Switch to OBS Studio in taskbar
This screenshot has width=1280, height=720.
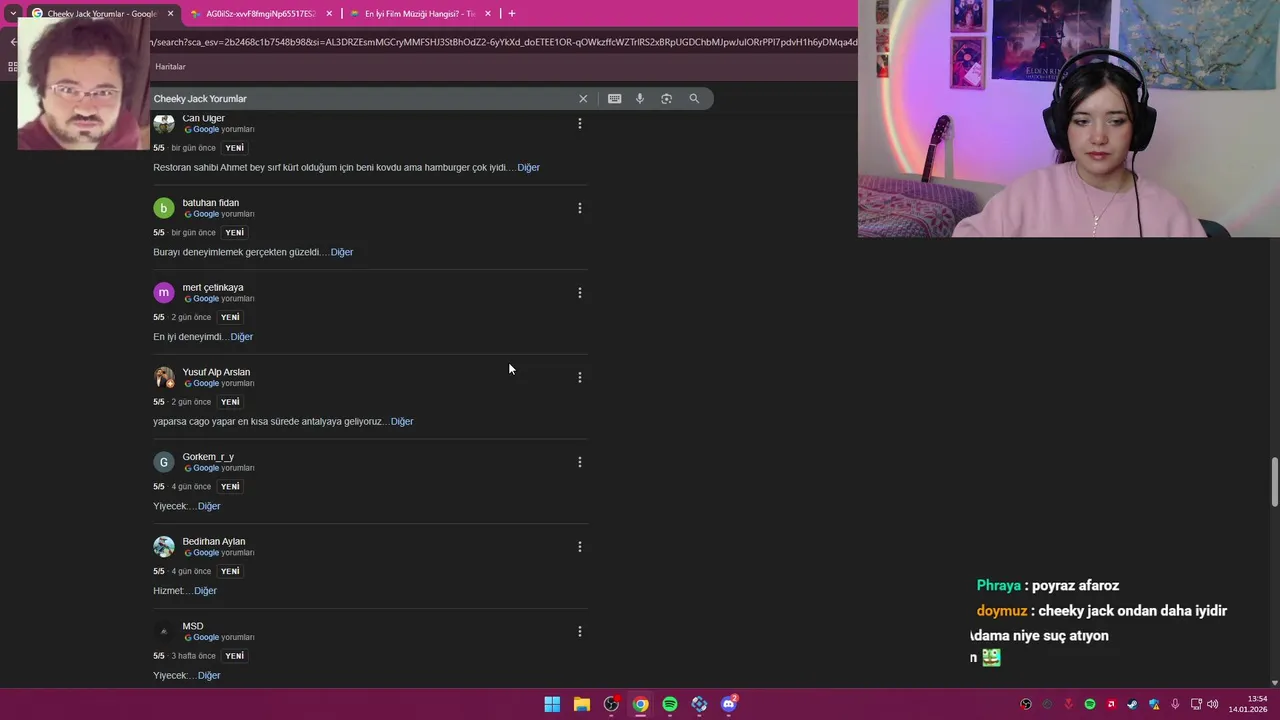(x=611, y=704)
